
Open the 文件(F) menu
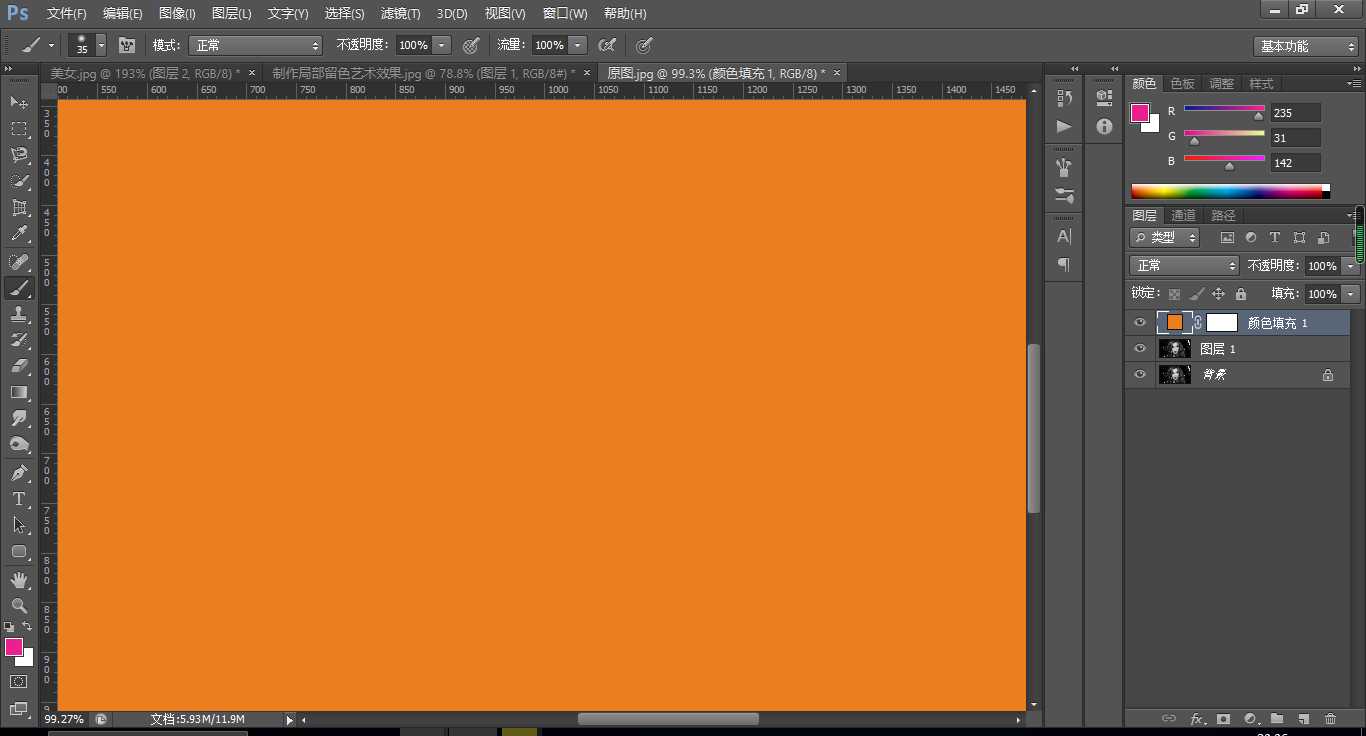[67, 14]
